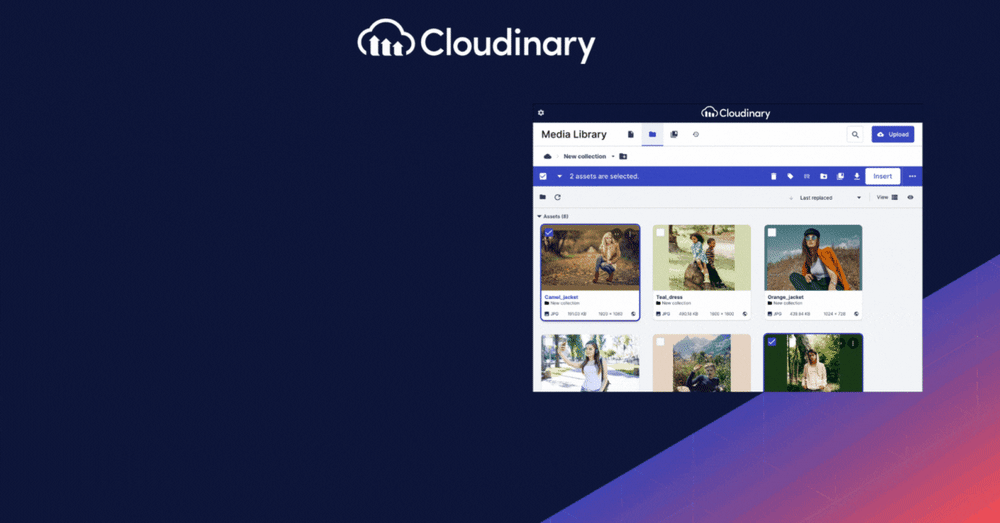Open the Orange_jacket thumbnail
The width and height of the screenshot is (1000, 523).
tap(813, 258)
